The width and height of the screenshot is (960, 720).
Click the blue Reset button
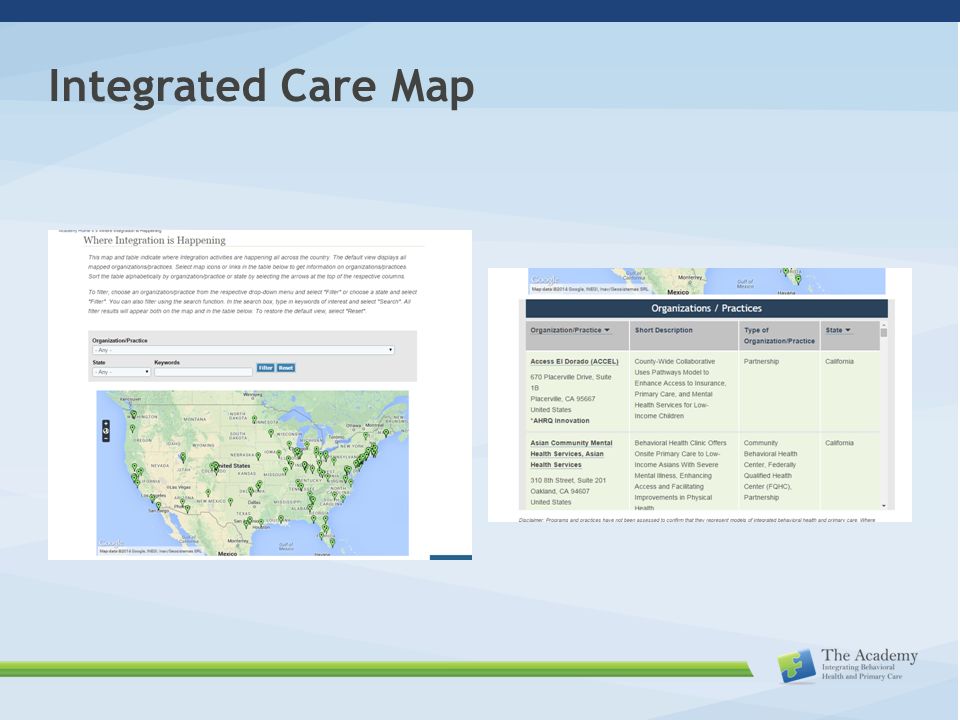tap(286, 368)
